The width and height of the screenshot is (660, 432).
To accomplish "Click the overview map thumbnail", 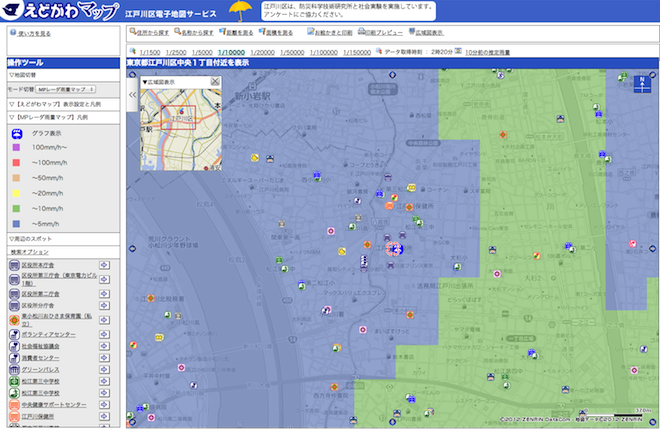I will tap(181, 130).
